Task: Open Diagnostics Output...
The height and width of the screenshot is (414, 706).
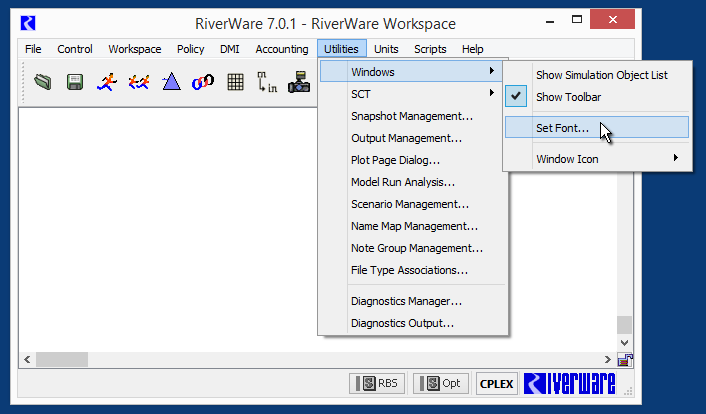Action: pyautogui.click(x=411, y=323)
